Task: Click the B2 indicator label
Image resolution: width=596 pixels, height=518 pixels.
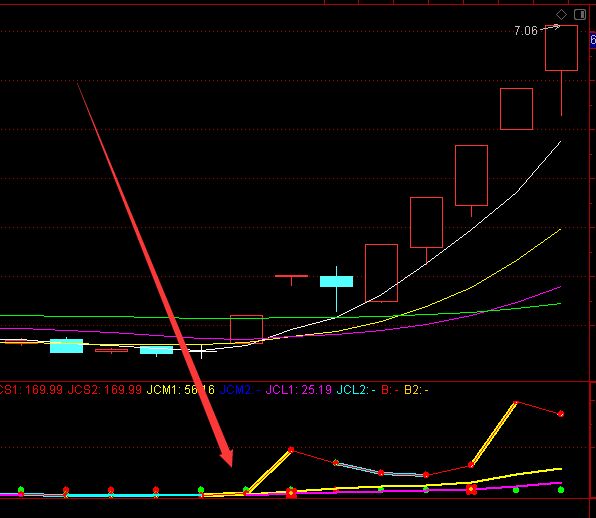Action: coord(416,390)
